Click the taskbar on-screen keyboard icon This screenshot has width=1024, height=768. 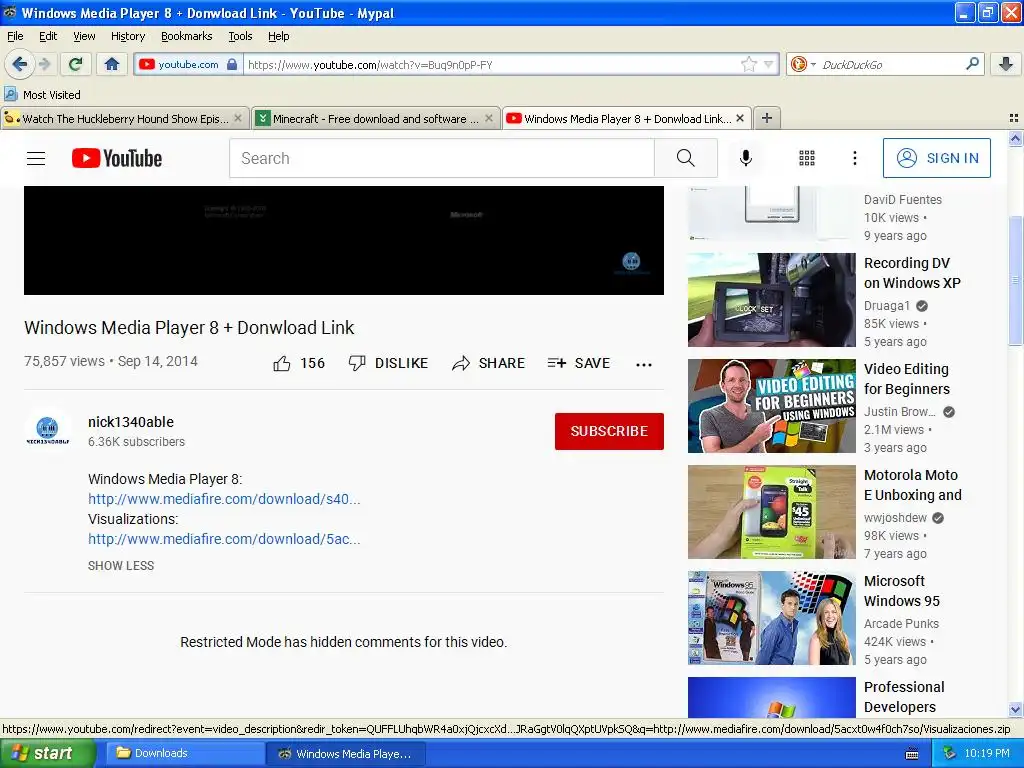912,754
